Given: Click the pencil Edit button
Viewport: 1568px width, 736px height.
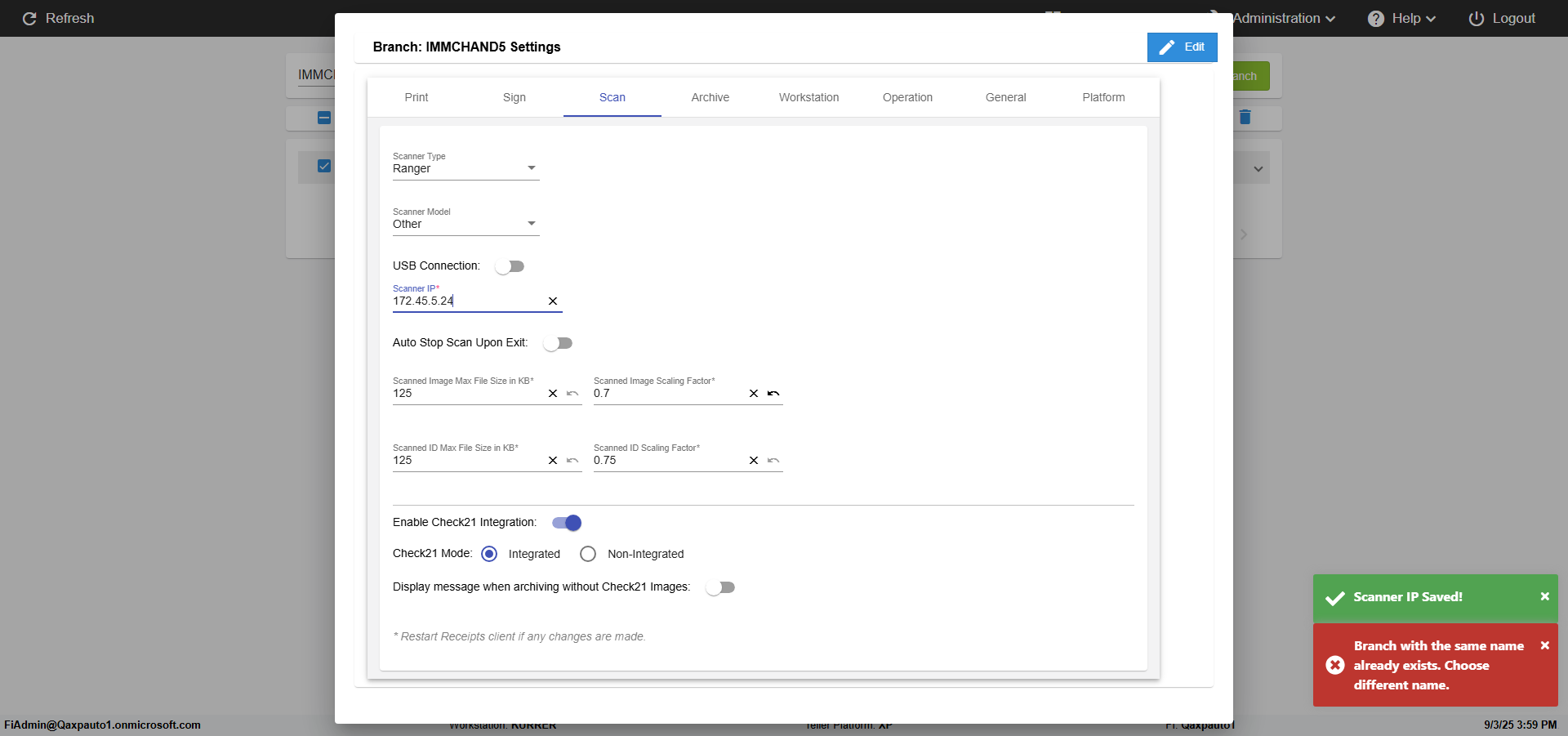Looking at the screenshot, I should pos(1182,47).
